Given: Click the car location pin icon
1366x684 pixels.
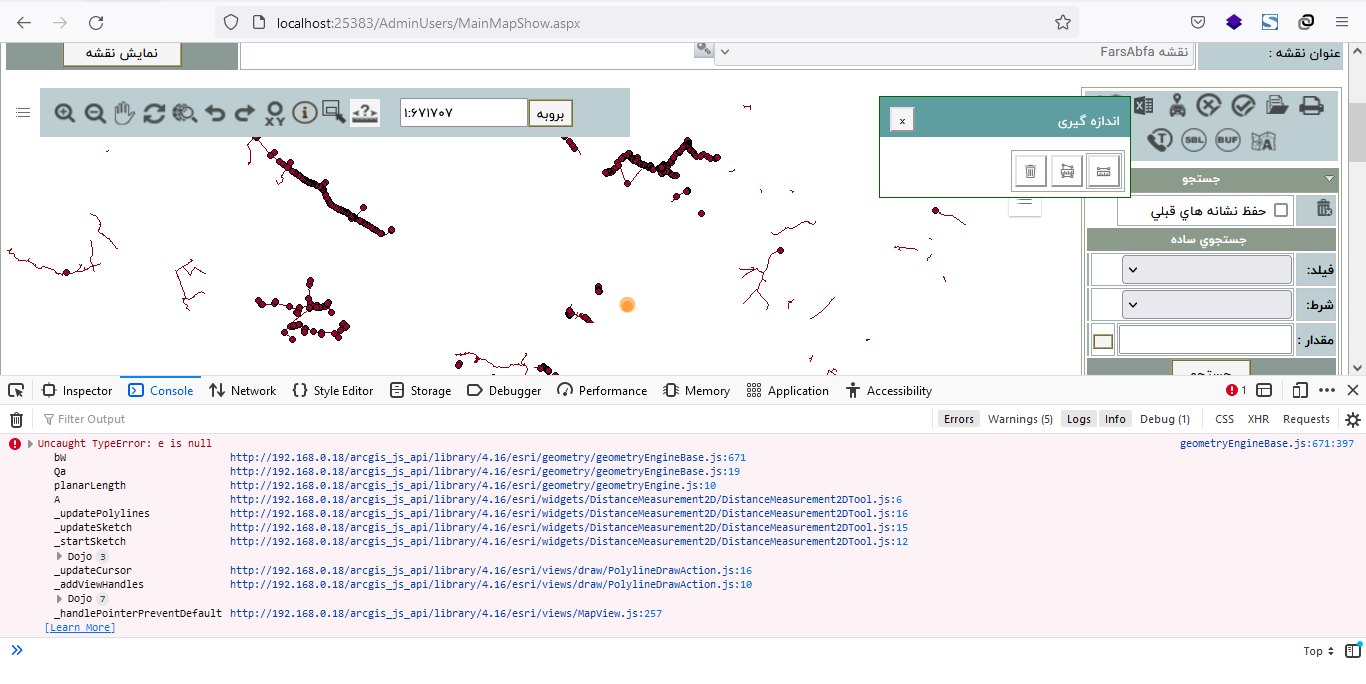Looking at the screenshot, I should (x=1178, y=105).
